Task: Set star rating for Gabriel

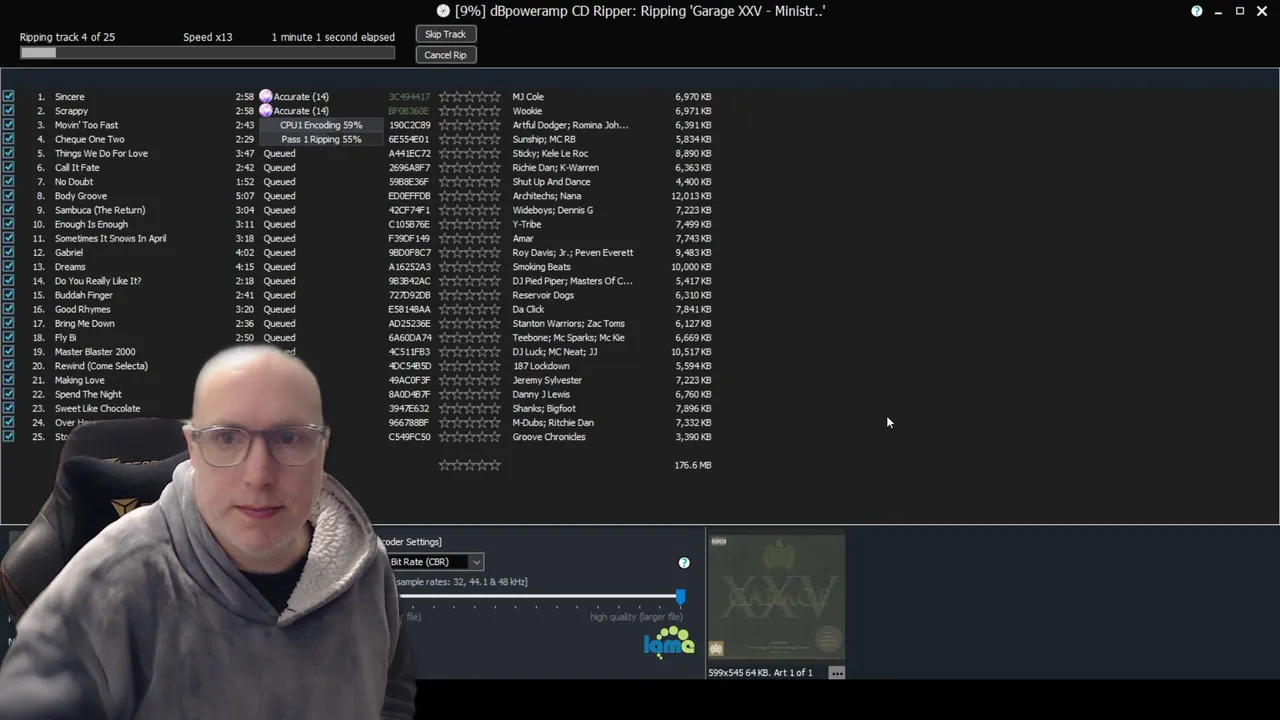Action: (470, 253)
